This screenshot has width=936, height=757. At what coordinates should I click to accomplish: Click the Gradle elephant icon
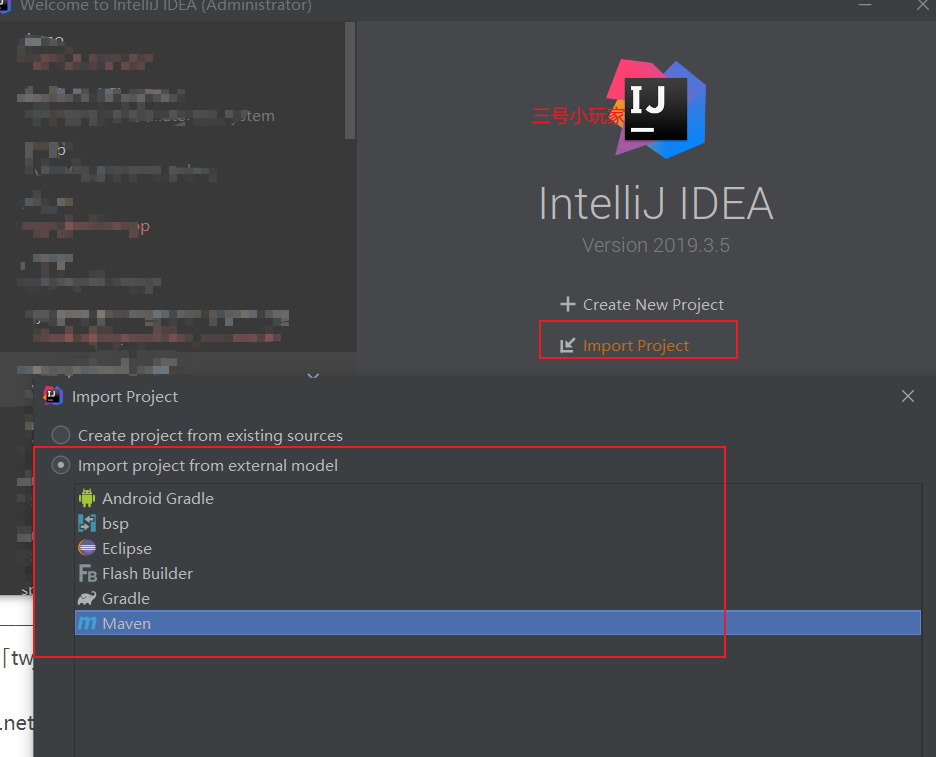click(87, 598)
